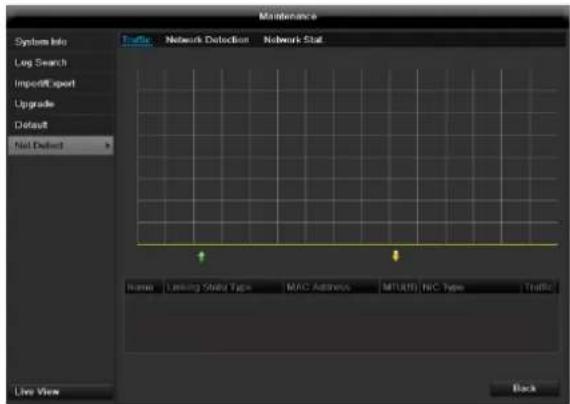Expand the Net Detect arrow indicator
Image resolution: width=570 pixels, height=404 pixels.
click(x=107, y=145)
